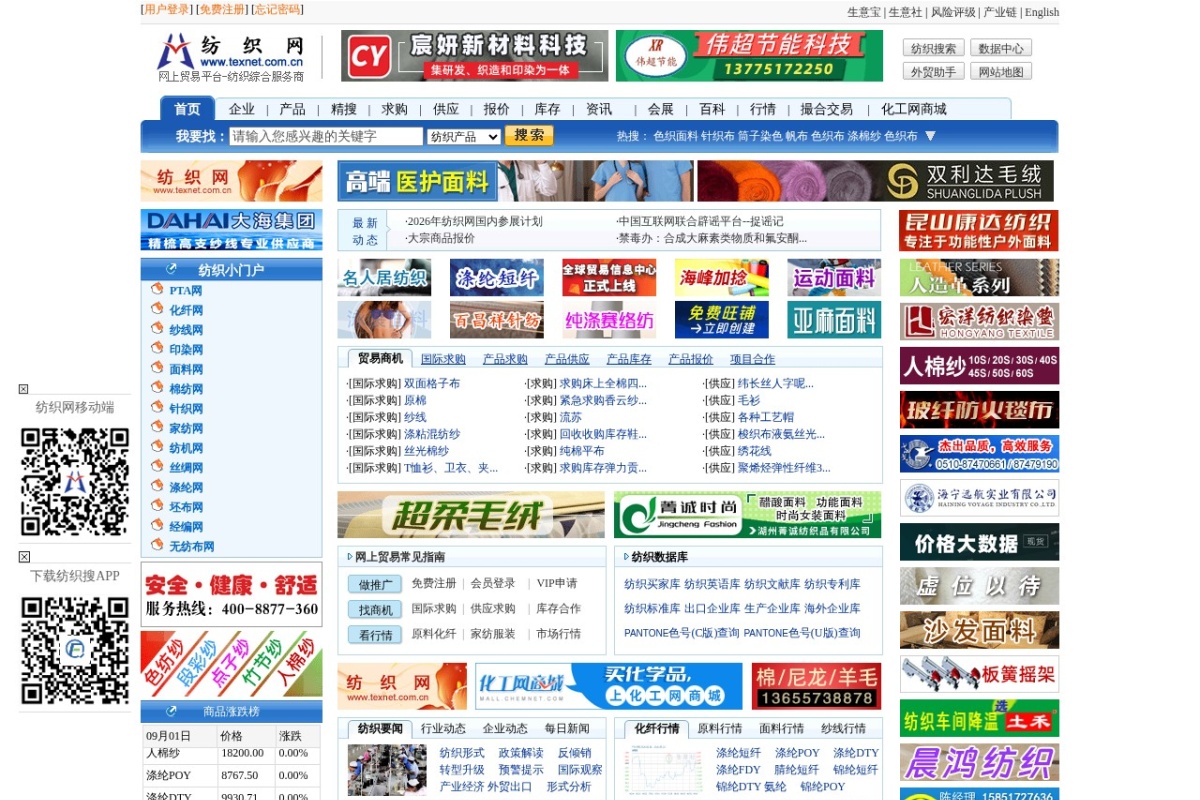Click the 伟超节能科技 banner ad
Screen dimensions: 1200x800
749,56
